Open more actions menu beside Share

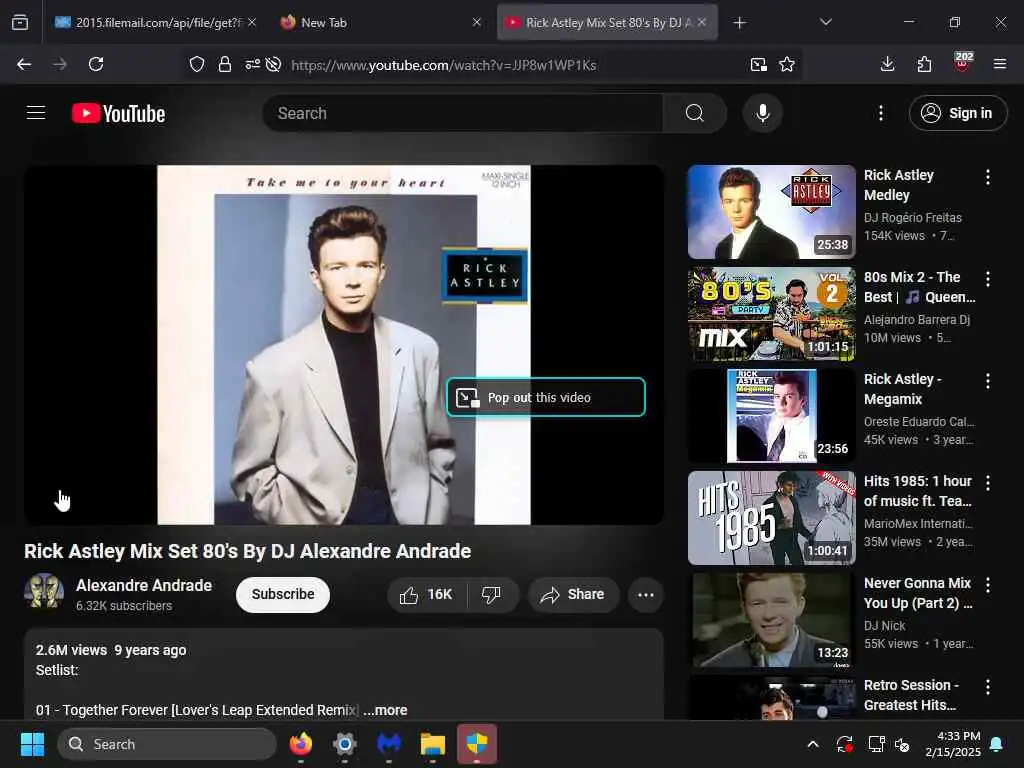(645, 594)
